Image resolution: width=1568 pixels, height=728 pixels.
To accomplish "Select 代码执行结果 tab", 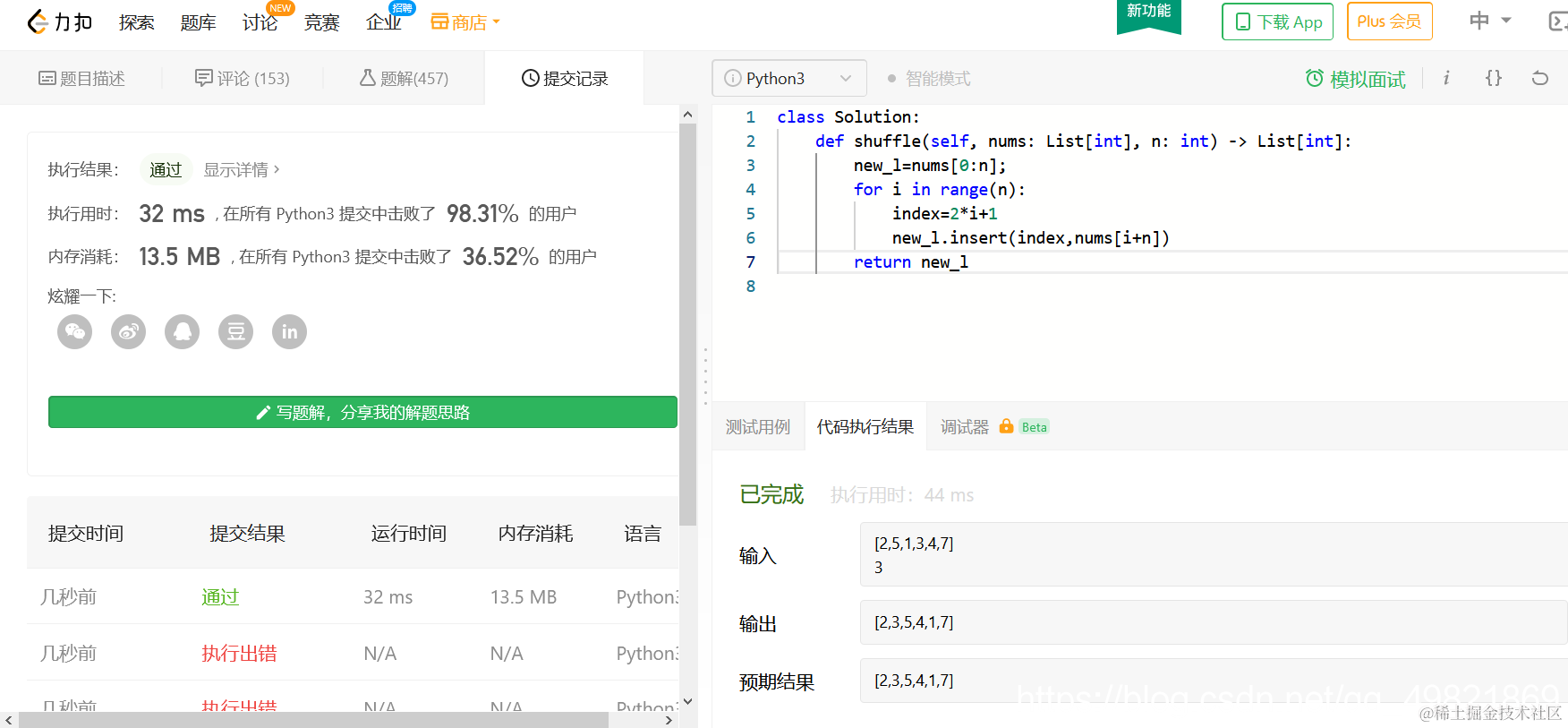I will point(865,427).
